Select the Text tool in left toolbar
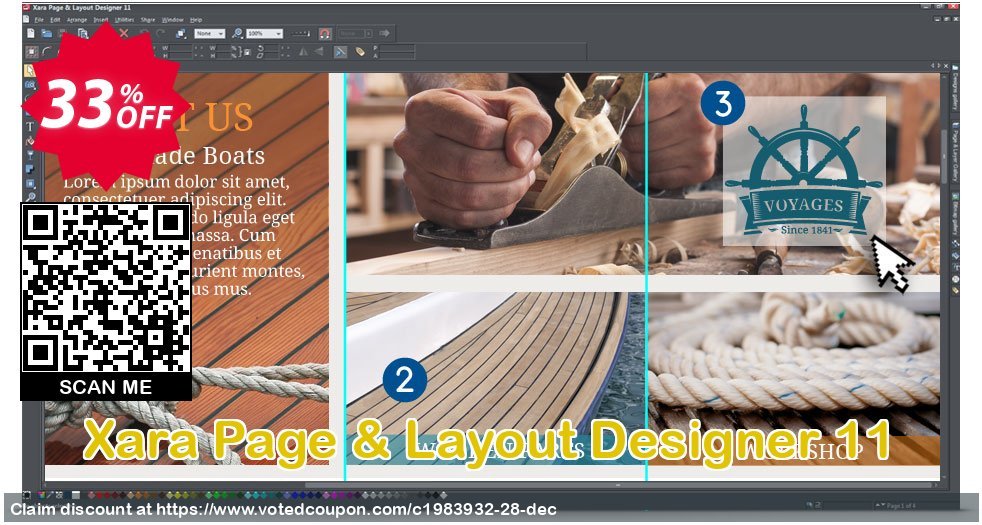 coord(29,127)
